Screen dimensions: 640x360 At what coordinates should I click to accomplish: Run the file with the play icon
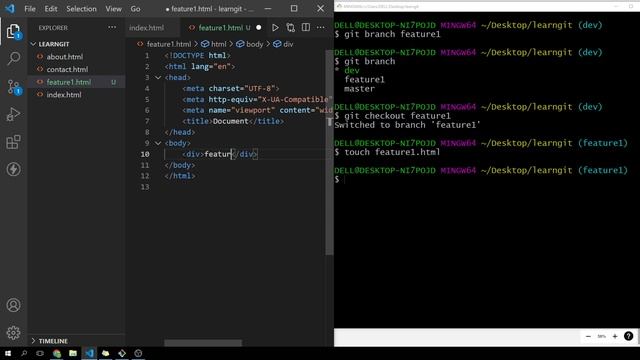point(275,27)
